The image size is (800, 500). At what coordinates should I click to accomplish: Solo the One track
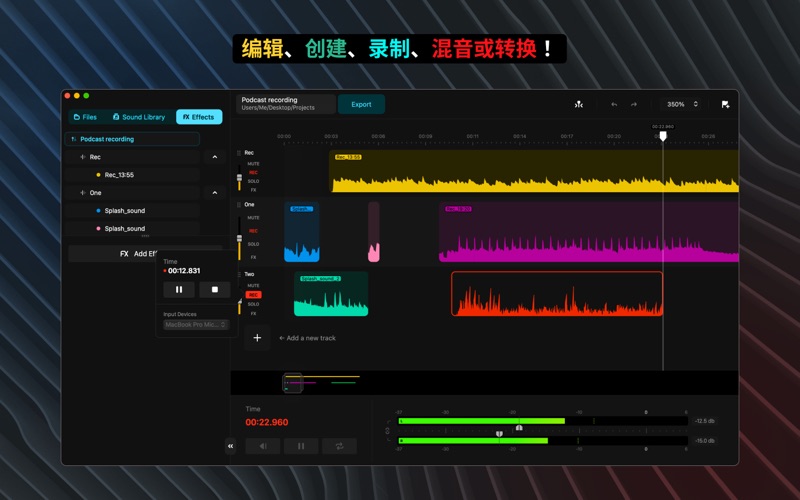point(253,243)
